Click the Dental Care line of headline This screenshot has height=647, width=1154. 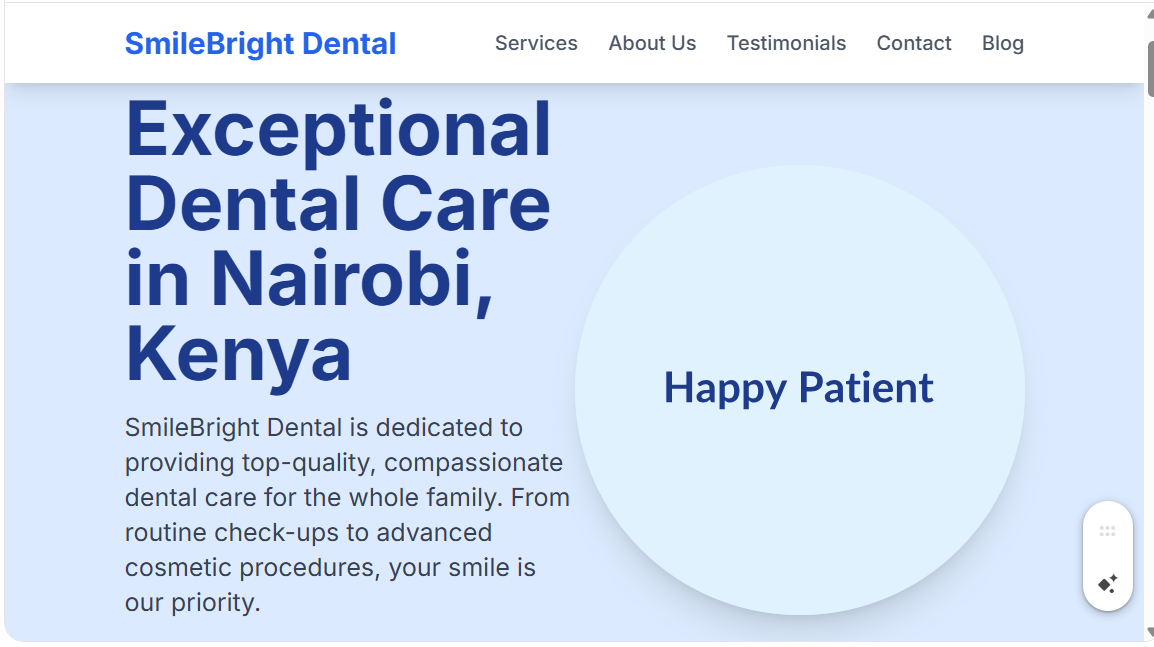(338, 203)
